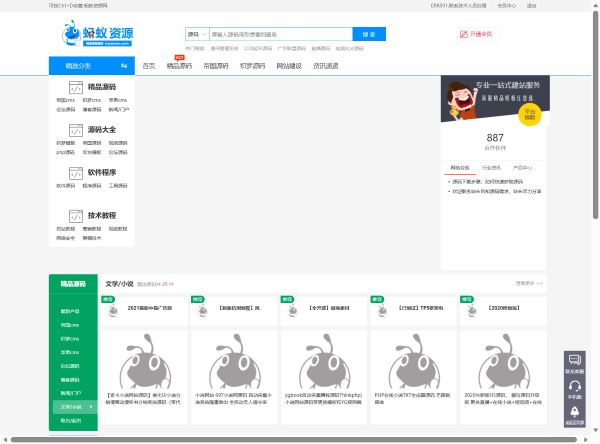Click the code window icon beside 精品源码
The width and height of the screenshot is (600, 444).
pyautogui.click(x=76, y=87)
